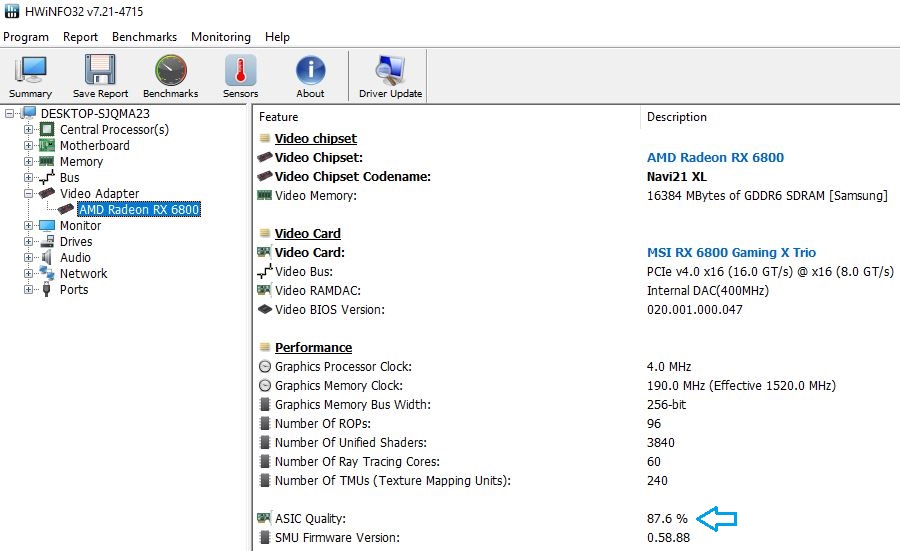This screenshot has height=551, width=900.
Task: Select Number Of Unified Shaders row
Action: 577,443
